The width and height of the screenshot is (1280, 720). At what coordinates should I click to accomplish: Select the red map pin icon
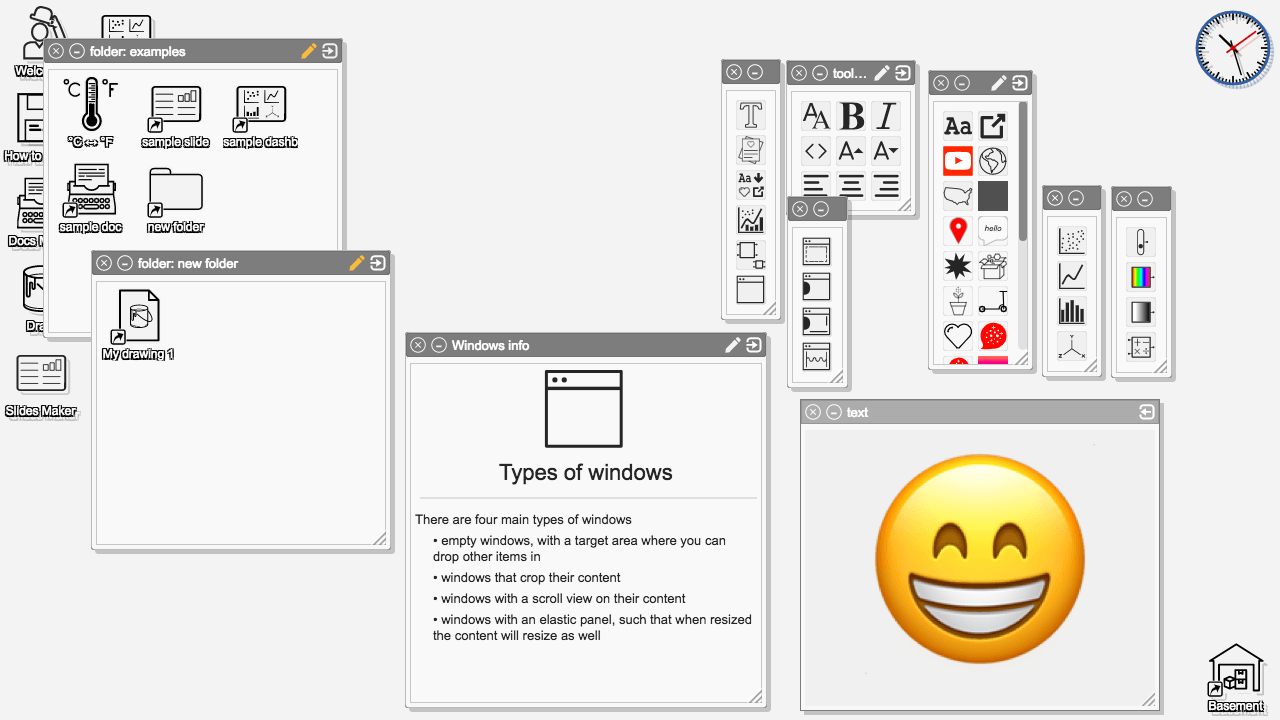pyautogui.click(x=958, y=231)
